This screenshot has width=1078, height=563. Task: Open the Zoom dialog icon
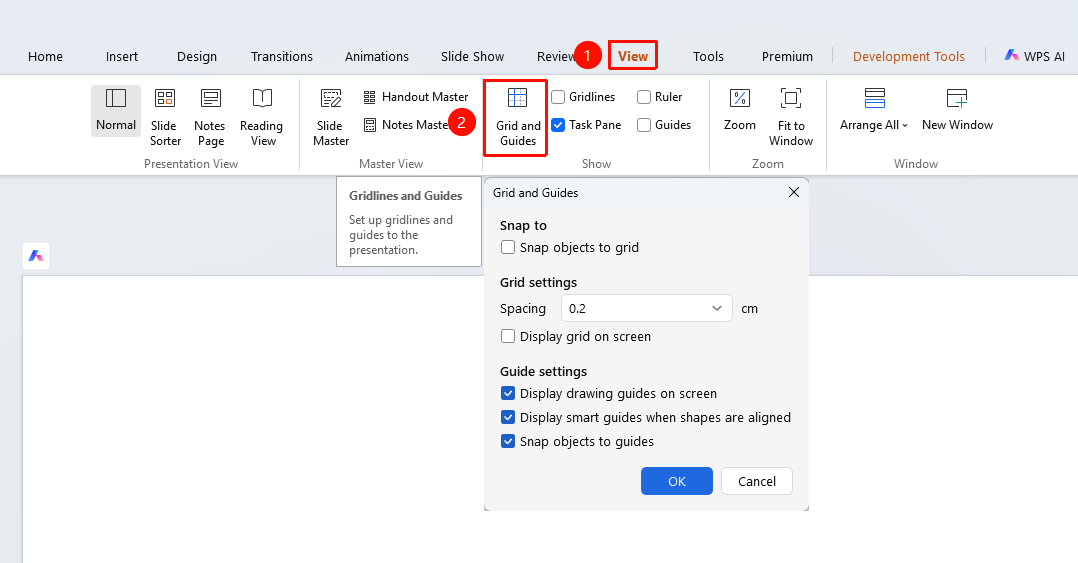point(740,98)
